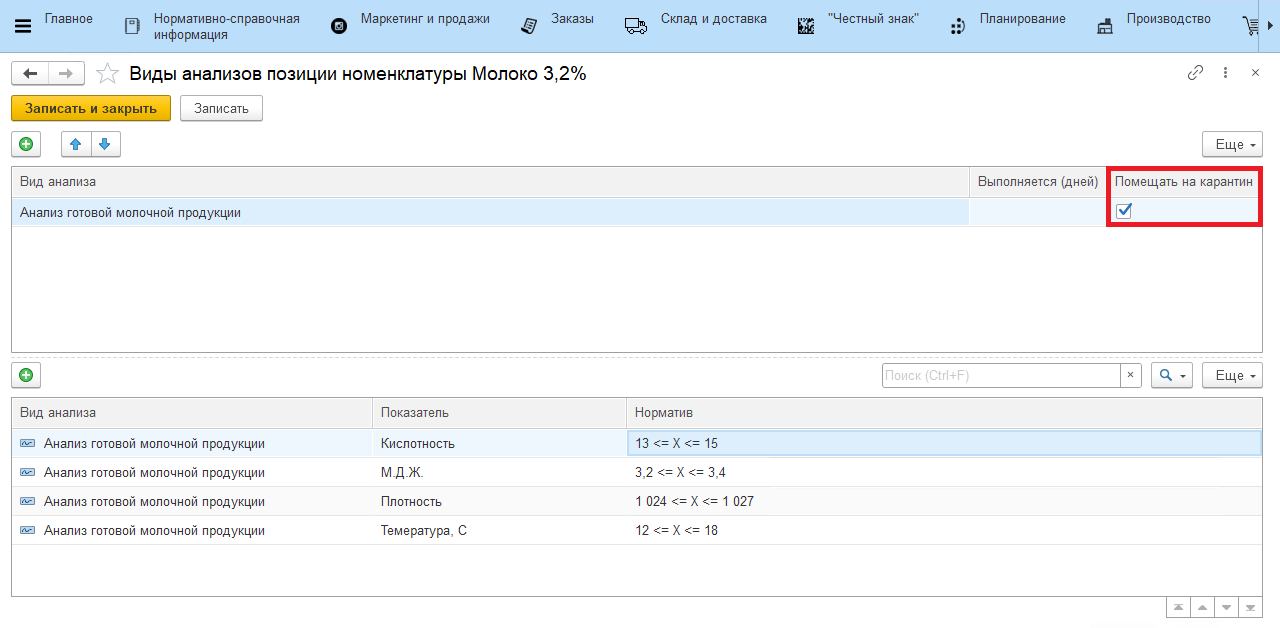
Task: Expand the upper 'Еще' dropdown
Action: 1232,145
